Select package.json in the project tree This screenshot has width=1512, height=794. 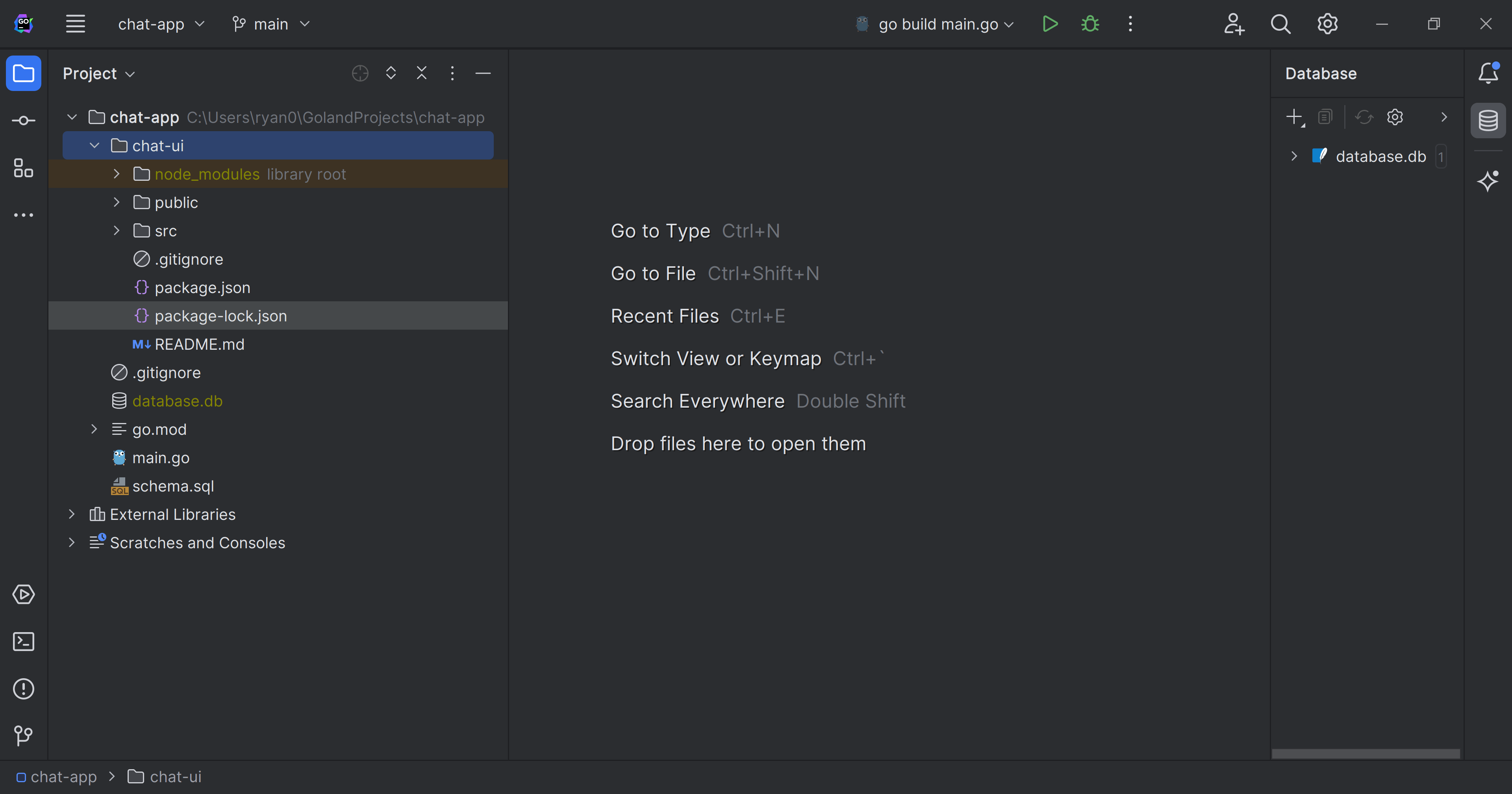click(202, 287)
